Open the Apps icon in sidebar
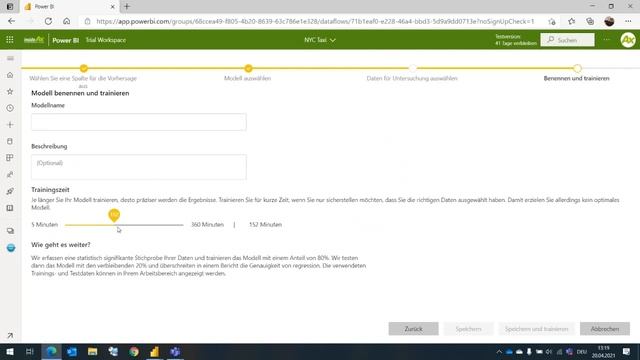This screenshot has width=640, height=360. pos(10,158)
